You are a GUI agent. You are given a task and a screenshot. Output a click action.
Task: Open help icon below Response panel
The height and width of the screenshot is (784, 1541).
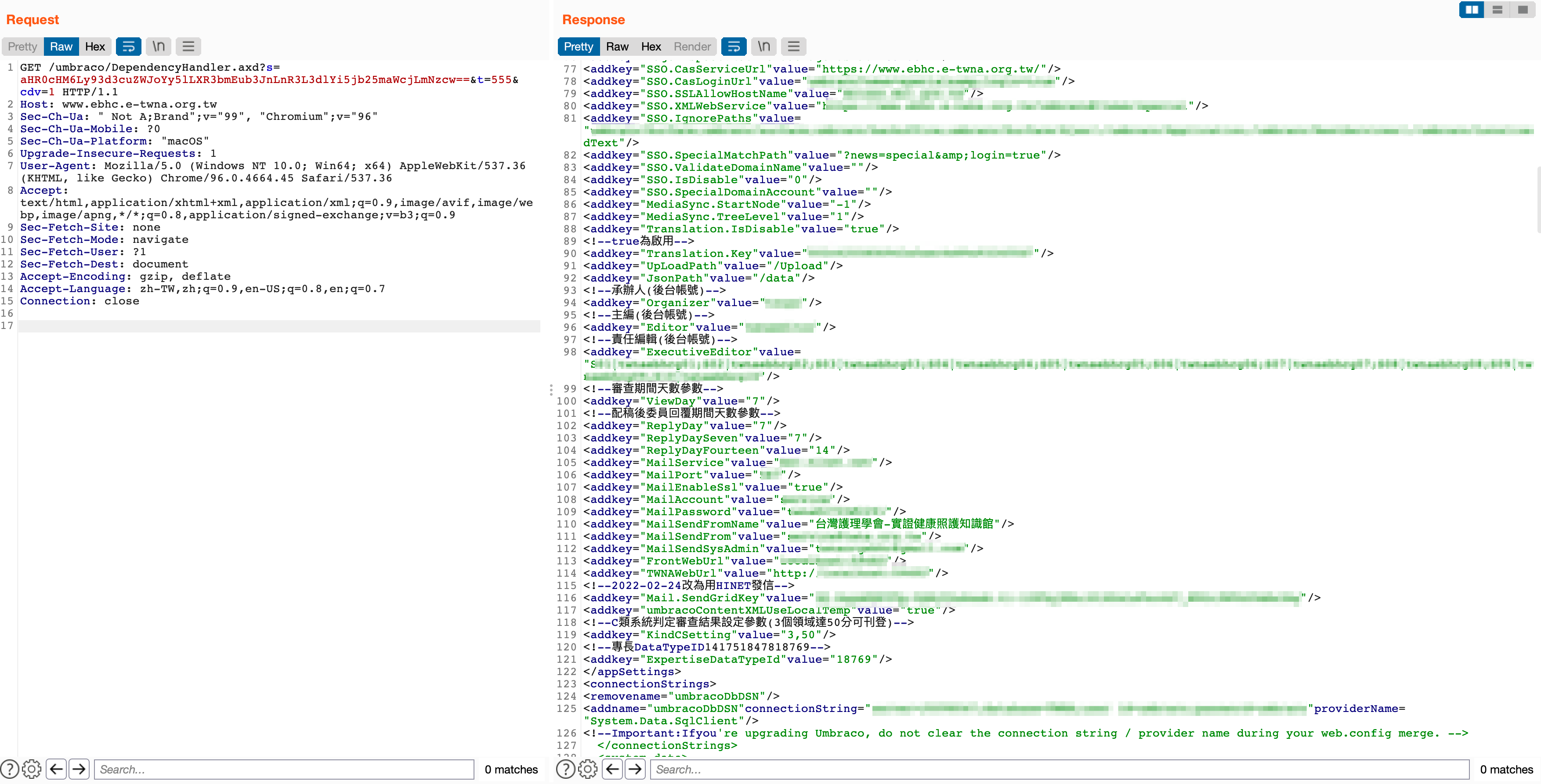click(x=566, y=769)
